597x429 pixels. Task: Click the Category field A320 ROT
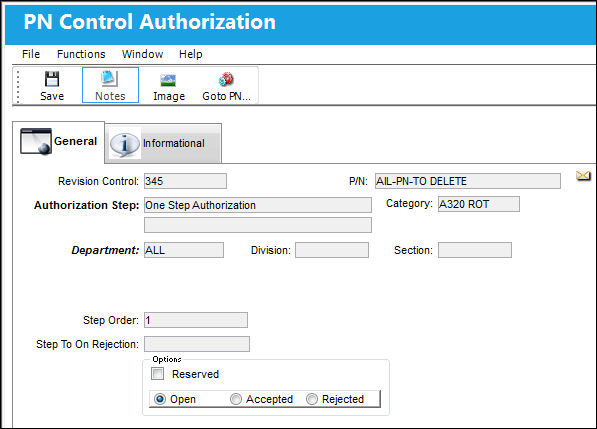click(479, 204)
